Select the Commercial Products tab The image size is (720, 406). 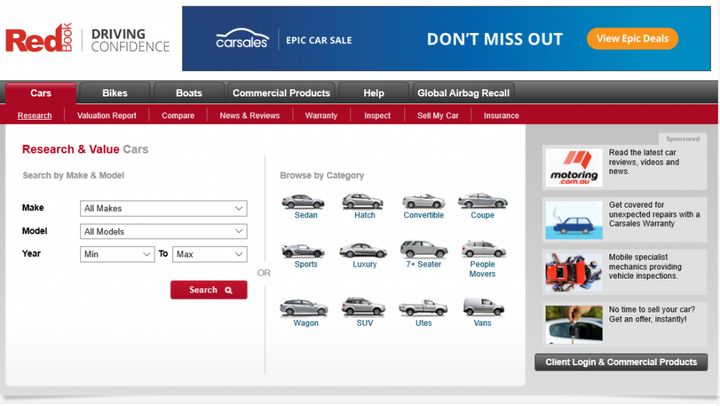tap(281, 93)
